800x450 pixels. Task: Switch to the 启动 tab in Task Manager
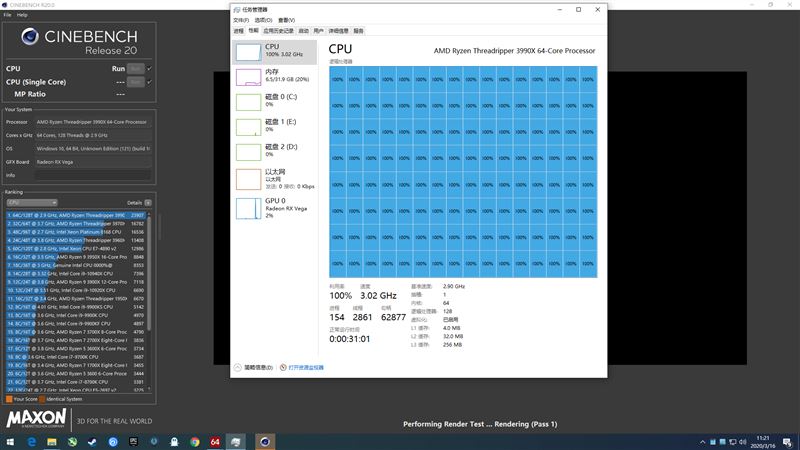click(x=304, y=31)
